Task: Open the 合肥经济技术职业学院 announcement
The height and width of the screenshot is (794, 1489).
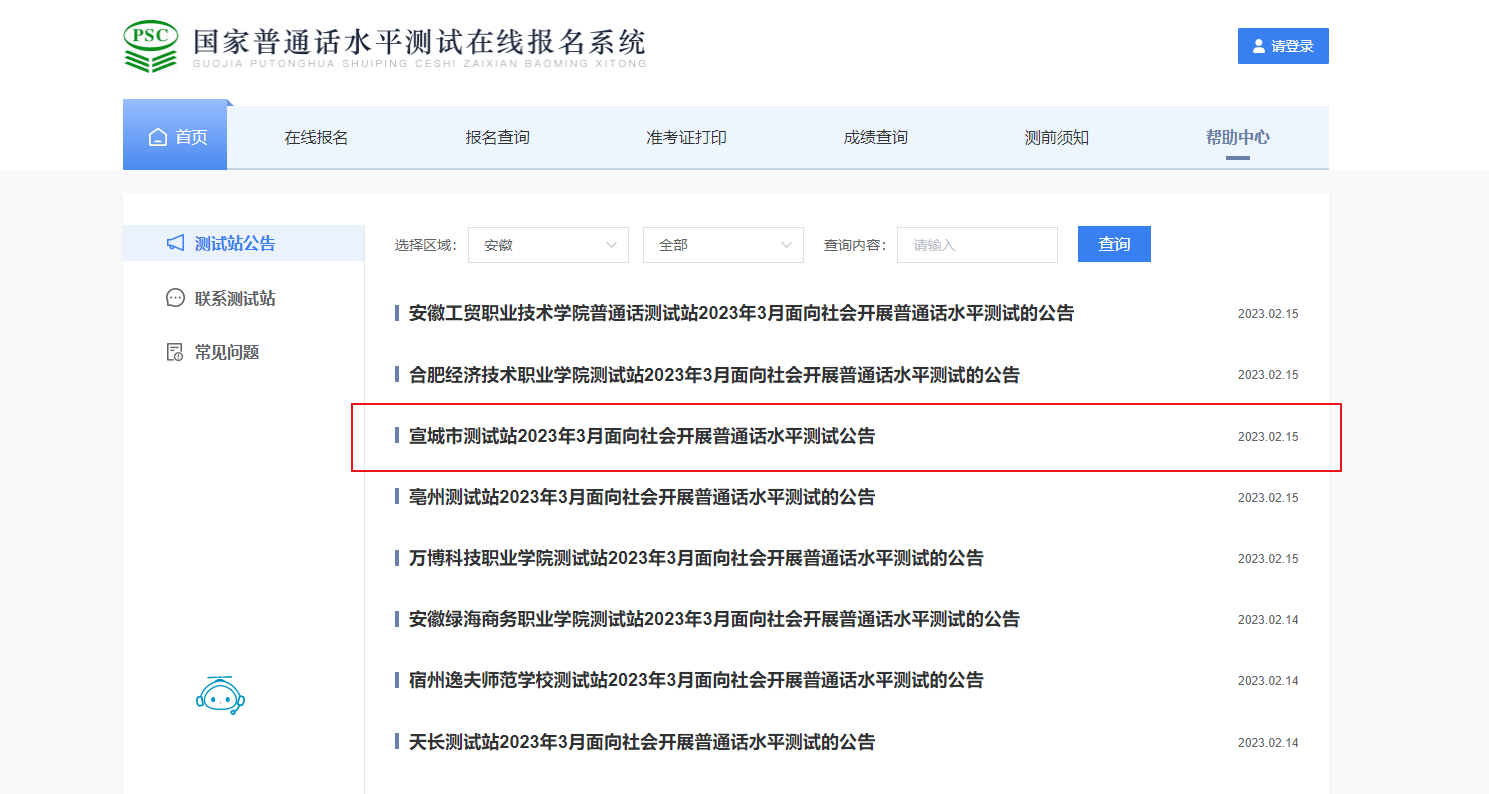Action: 714,375
